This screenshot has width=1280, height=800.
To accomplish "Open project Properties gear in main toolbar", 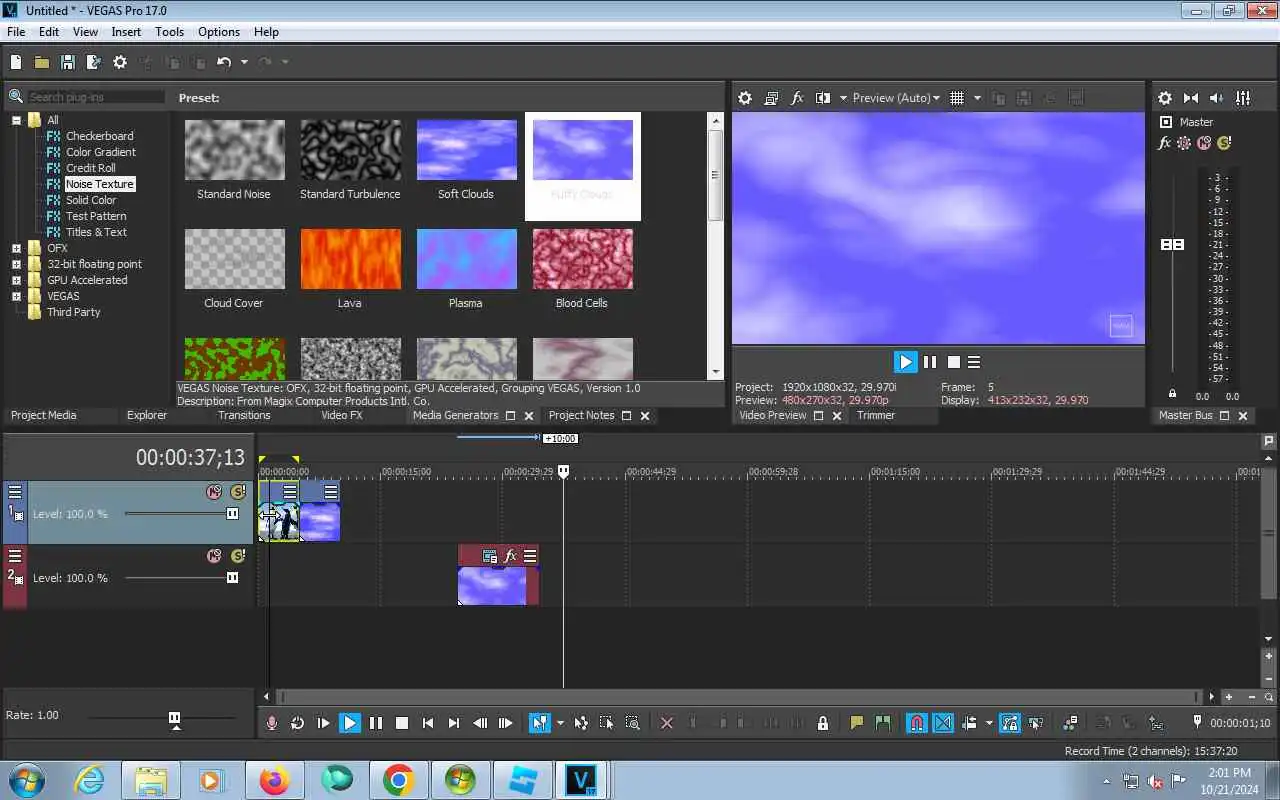I will coord(120,62).
